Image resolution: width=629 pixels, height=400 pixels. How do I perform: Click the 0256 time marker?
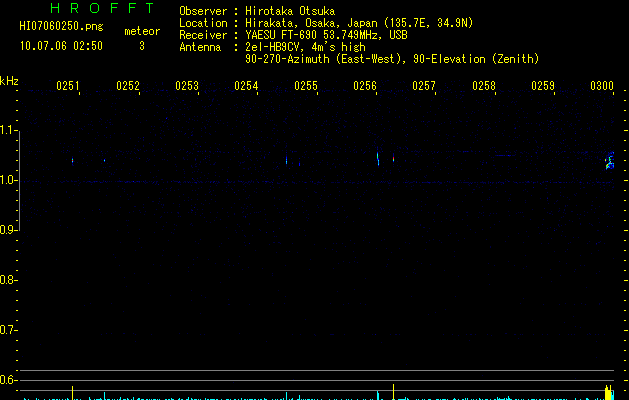(365, 86)
